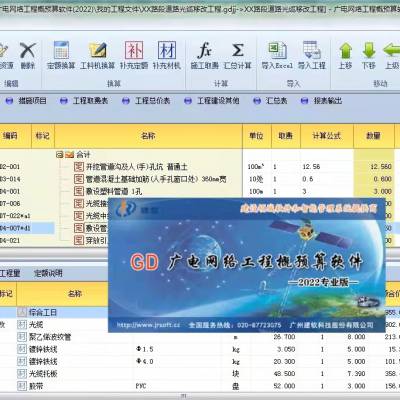This screenshot has width=400, height=400.
Task: Select the 聚乙烯波纹管 row name
Action: [x=50, y=337]
